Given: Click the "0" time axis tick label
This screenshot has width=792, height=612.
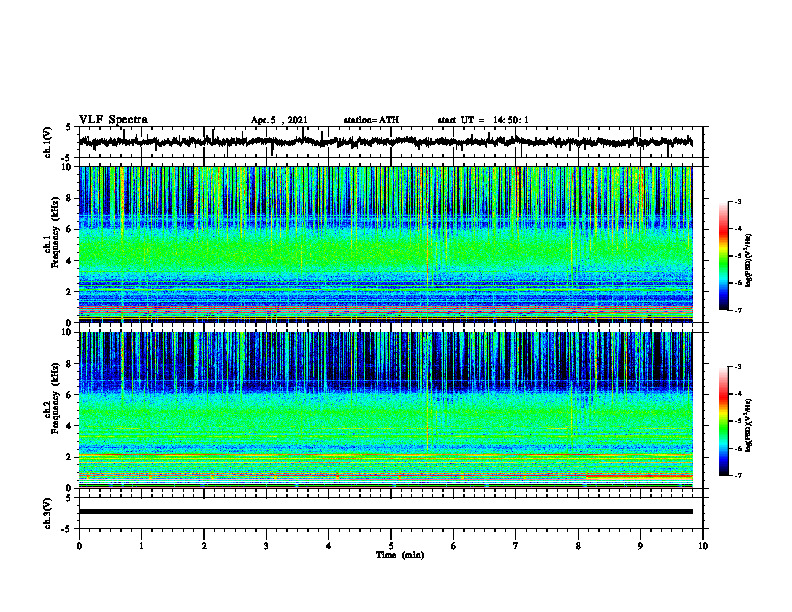Looking at the screenshot, I should [79, 546].
